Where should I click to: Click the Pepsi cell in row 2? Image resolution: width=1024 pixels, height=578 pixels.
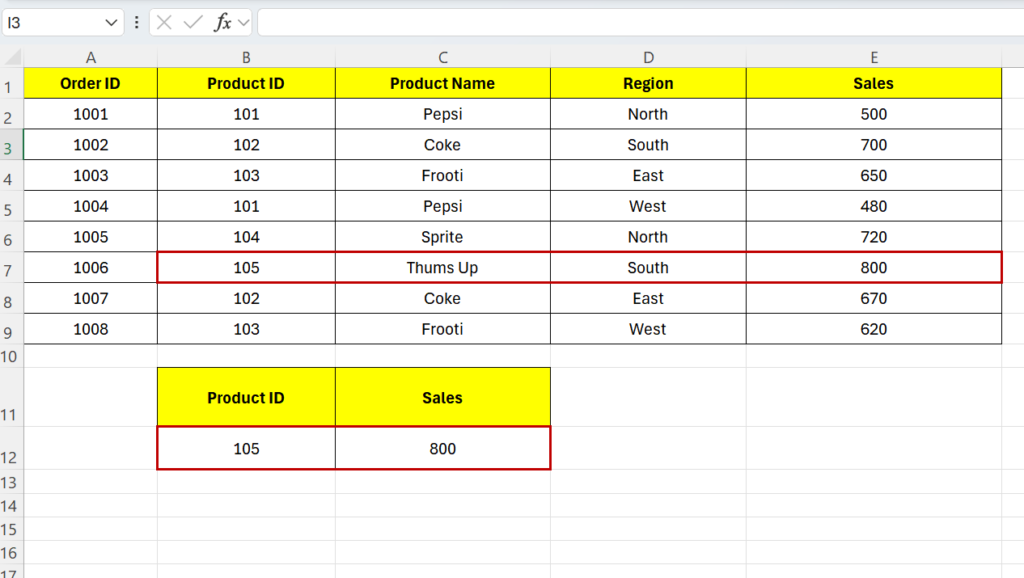point(443,114)
